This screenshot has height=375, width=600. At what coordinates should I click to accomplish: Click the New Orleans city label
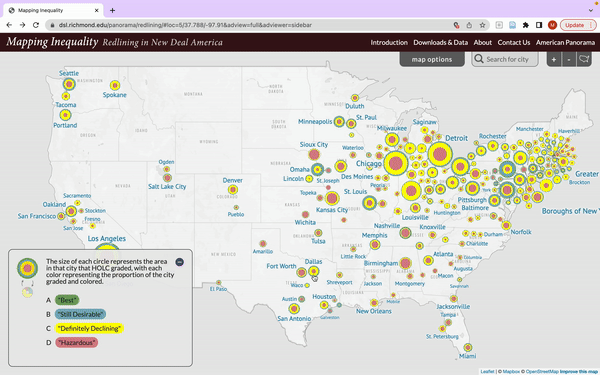374,311
